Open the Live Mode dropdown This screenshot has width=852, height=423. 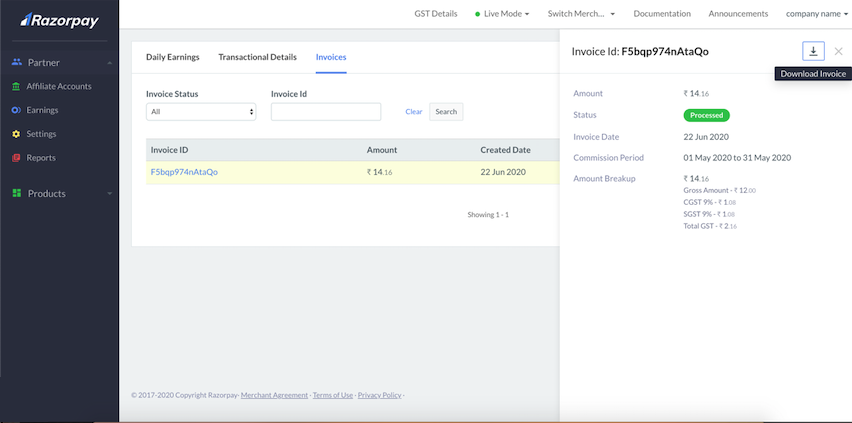tap(501, 14)
